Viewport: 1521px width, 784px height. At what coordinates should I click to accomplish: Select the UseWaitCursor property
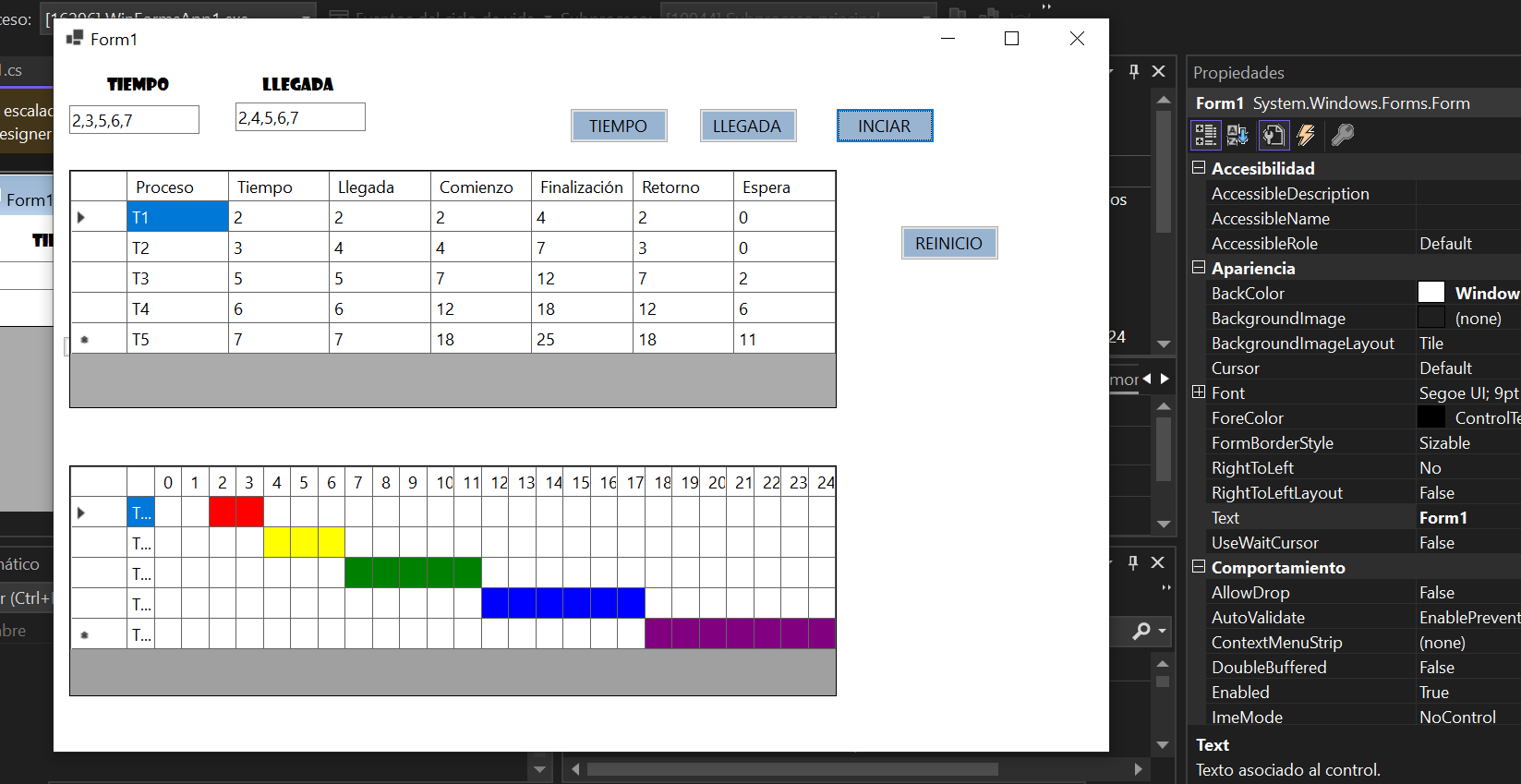(x=1312, y=542)
